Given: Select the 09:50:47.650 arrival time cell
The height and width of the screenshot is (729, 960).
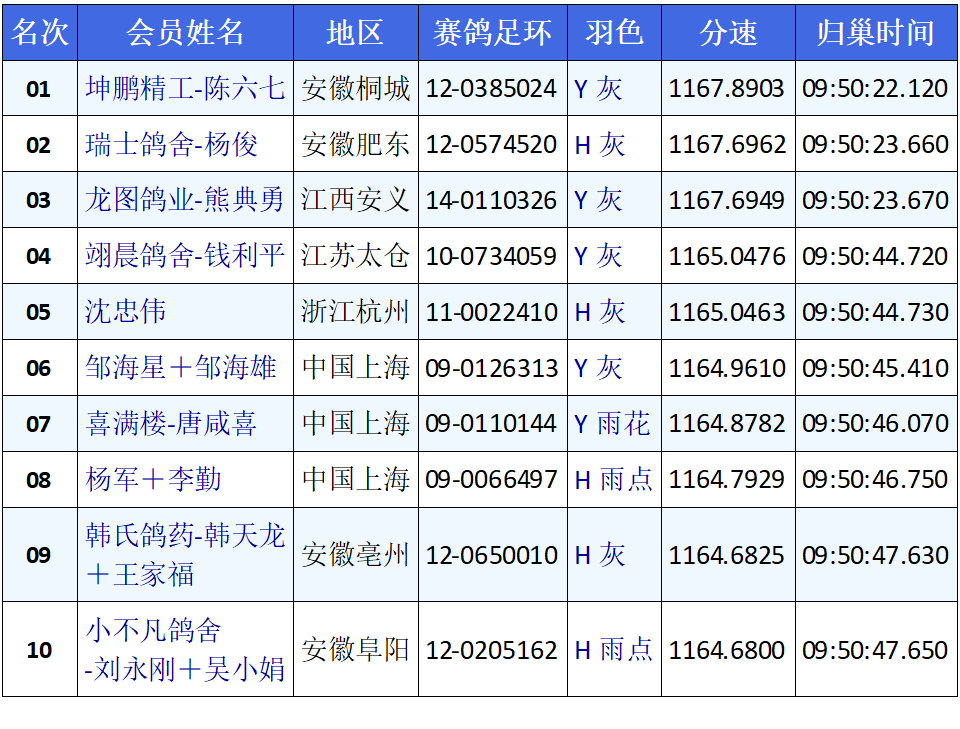Looking at the screenshot, I should tap(875, 650).
